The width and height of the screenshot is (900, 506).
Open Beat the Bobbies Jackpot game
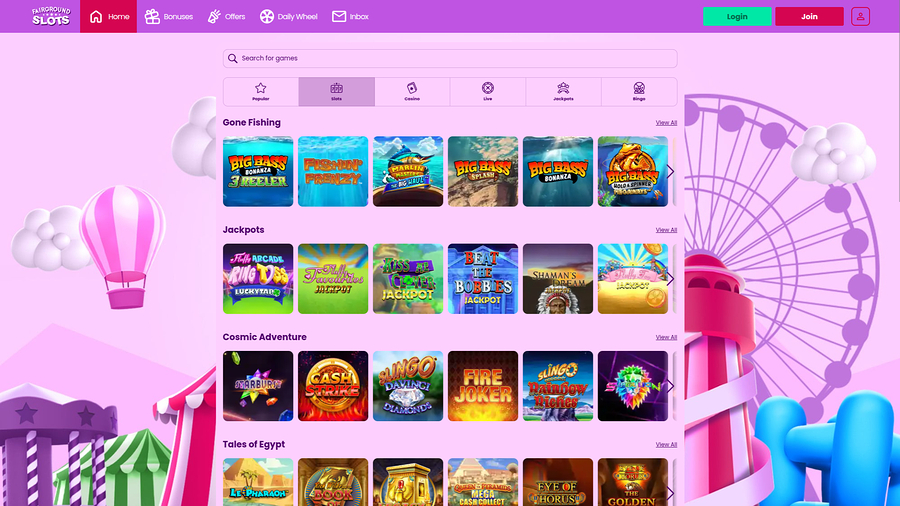(483, 279)
